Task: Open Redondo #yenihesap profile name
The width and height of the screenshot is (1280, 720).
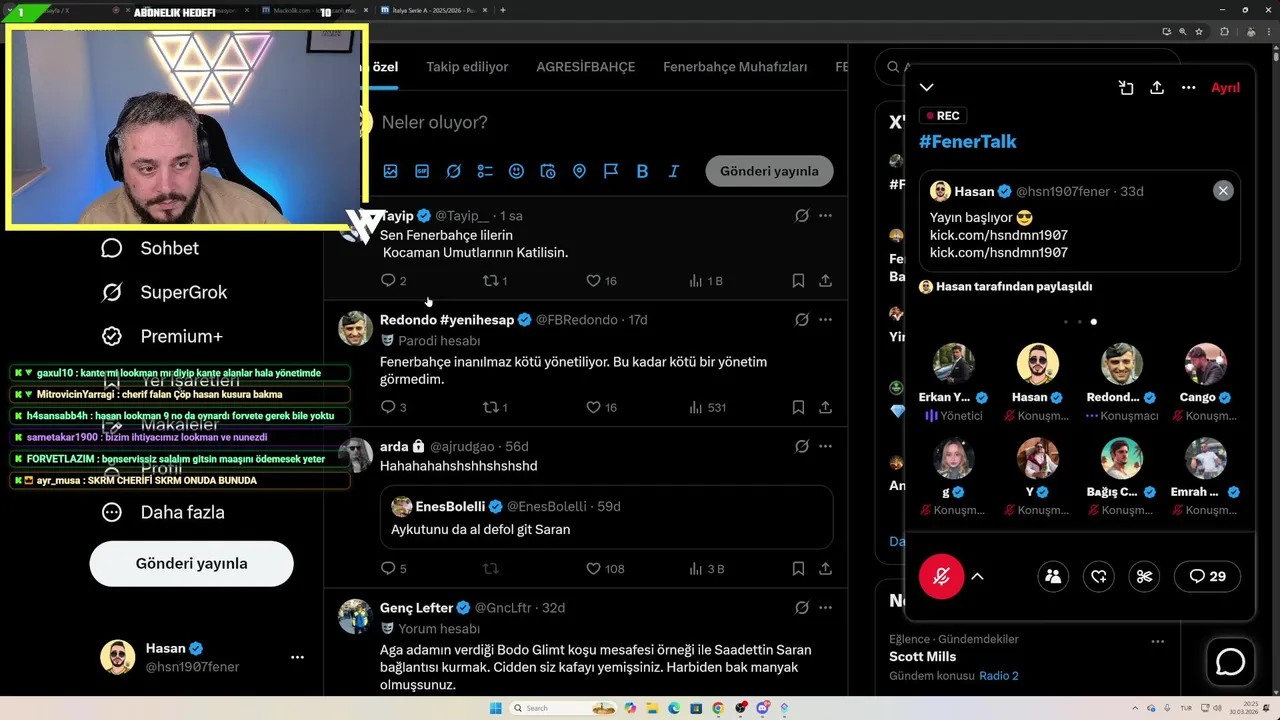Action: [x=447, y=320]
